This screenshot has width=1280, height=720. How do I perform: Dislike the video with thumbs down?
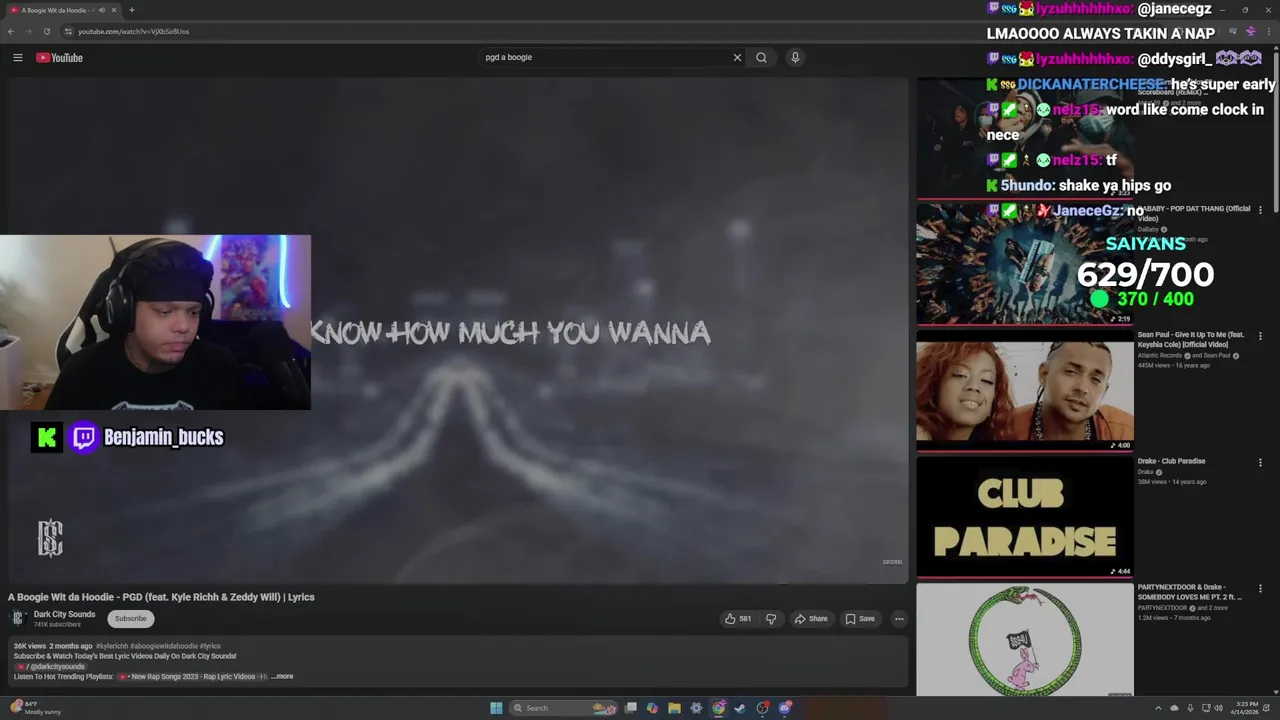tap(771, 618)
